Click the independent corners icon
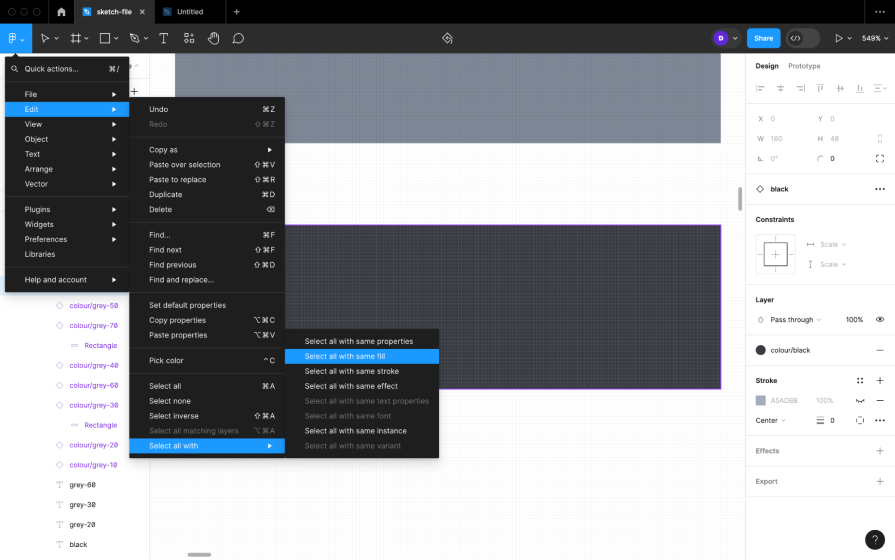The height and width of the screenshot is (560, 895). tap(879, 158)
